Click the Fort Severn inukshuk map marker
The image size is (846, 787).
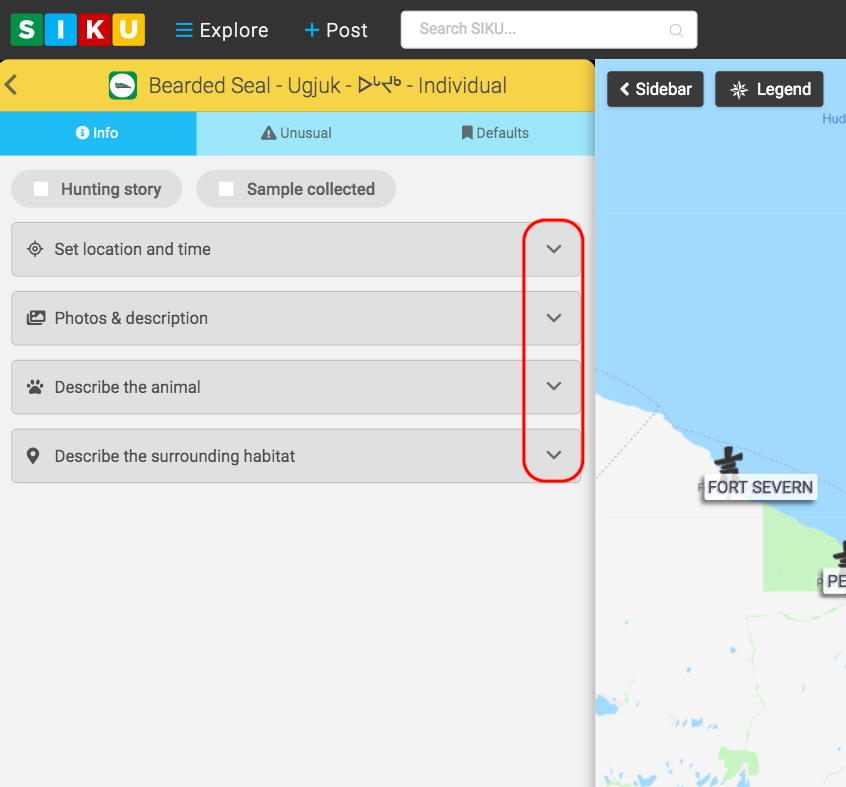pos(728,461)
